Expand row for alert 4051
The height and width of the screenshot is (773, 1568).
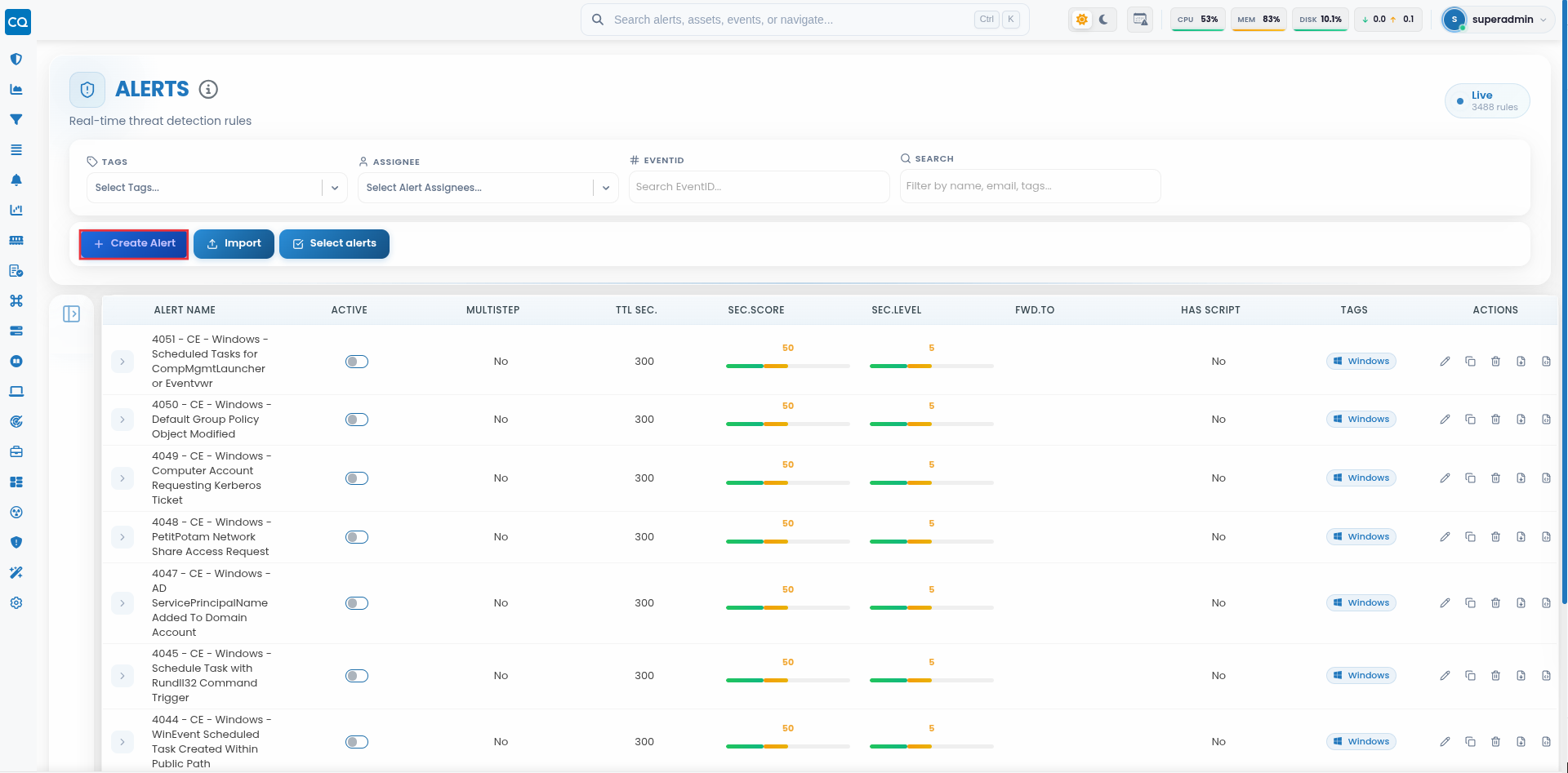122,362
